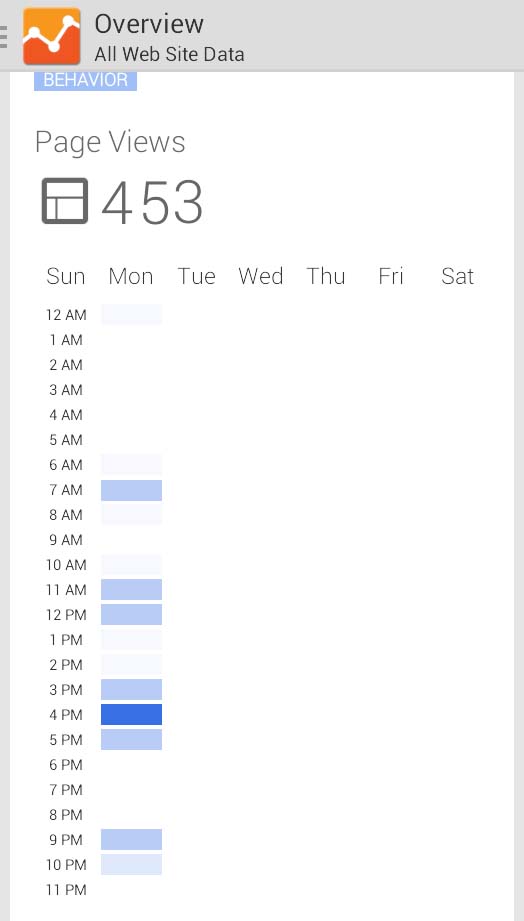Select the Monday 11 AM heatmap cell

[x=132, y=590]
